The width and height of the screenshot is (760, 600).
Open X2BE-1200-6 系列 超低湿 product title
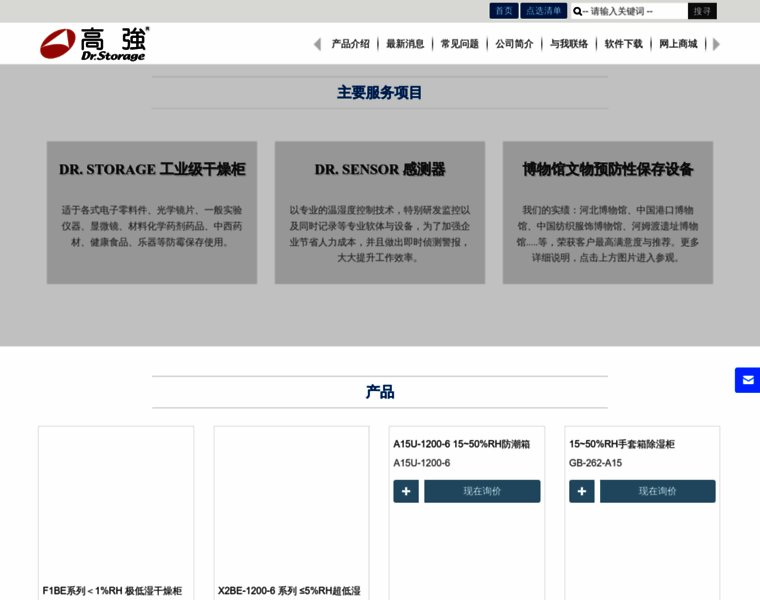289,591
